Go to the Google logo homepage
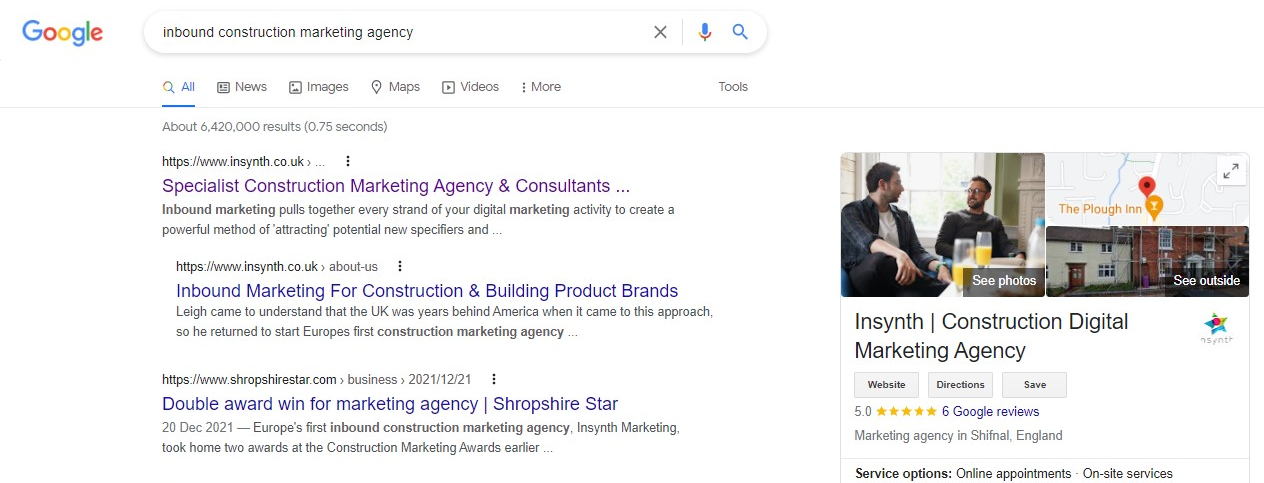 pos(62,32)
